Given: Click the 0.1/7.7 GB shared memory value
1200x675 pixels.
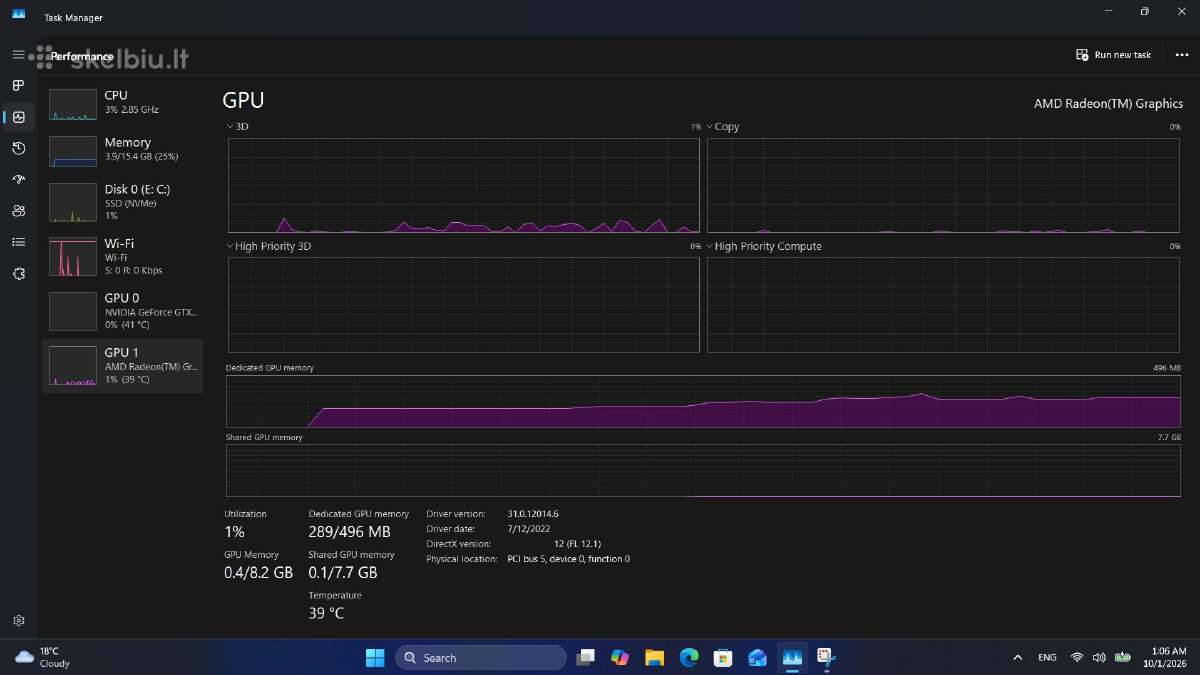Looking at the screenshot, I should (343, 573).
